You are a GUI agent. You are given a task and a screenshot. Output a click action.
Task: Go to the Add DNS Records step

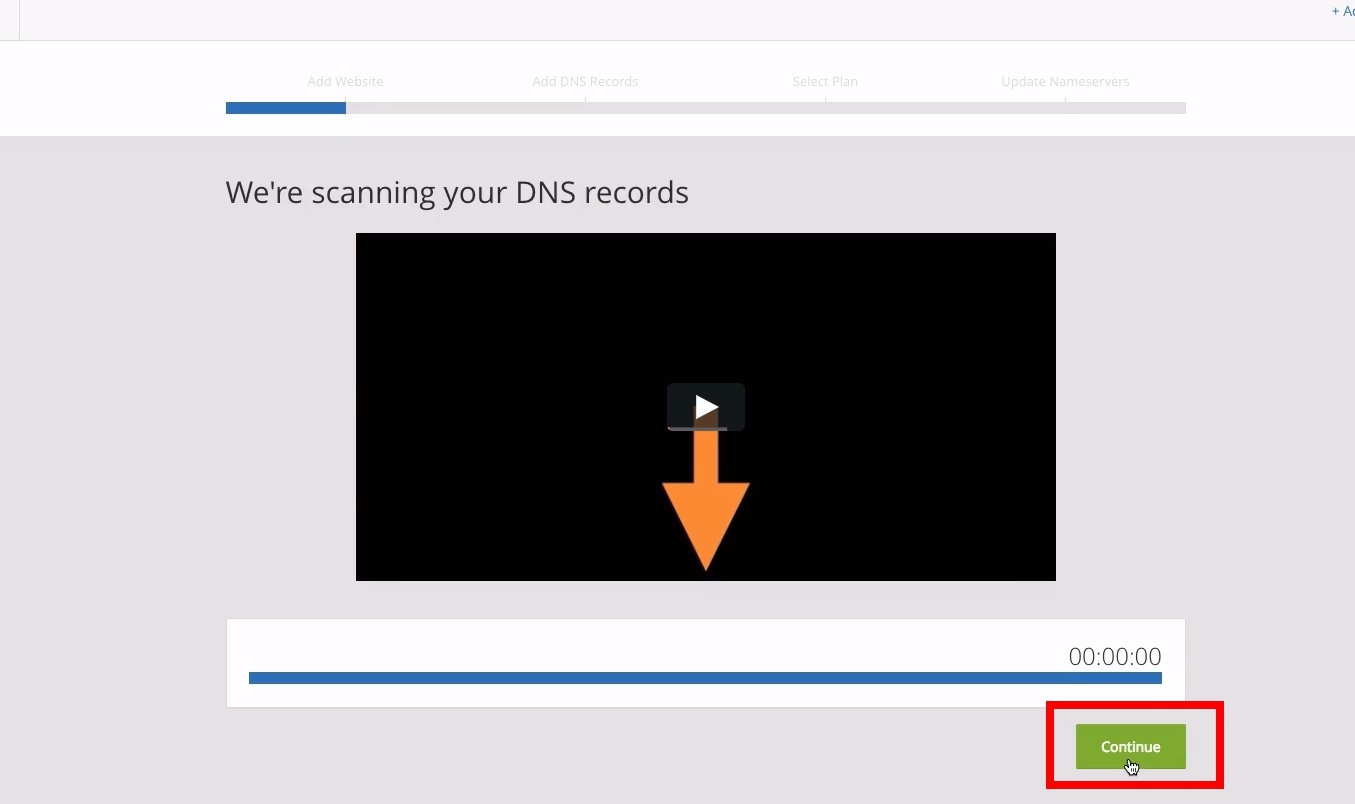pos(585,82)
